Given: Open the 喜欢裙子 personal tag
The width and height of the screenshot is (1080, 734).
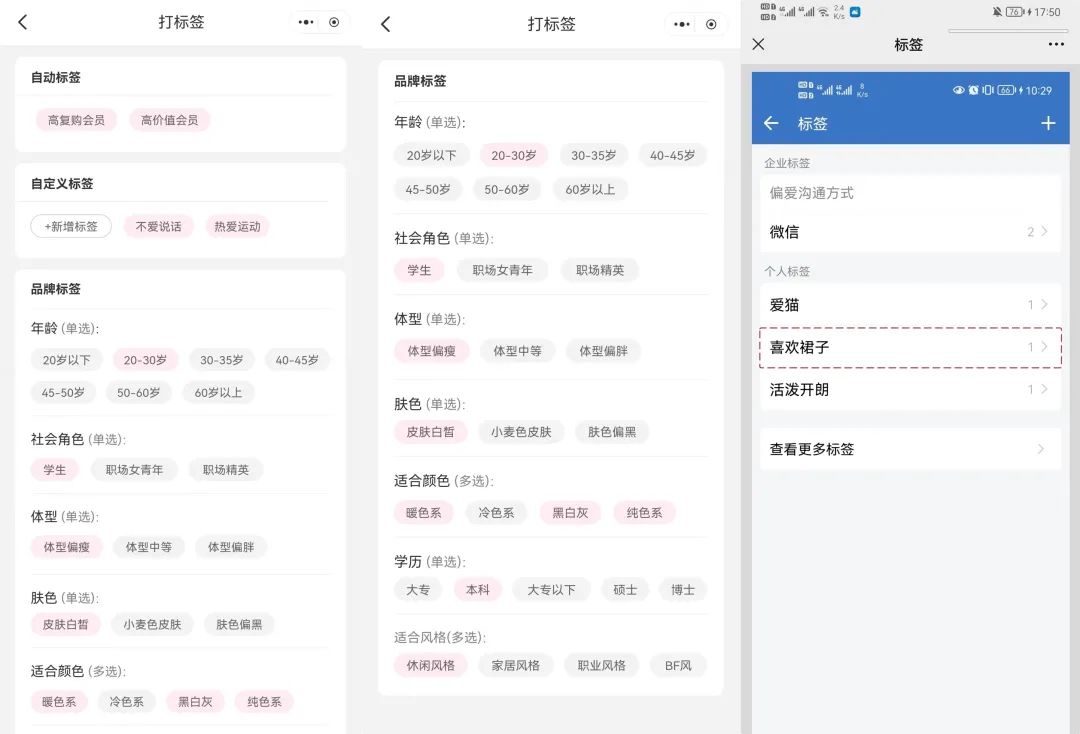Looking at the screenshot, I should 910,348.
